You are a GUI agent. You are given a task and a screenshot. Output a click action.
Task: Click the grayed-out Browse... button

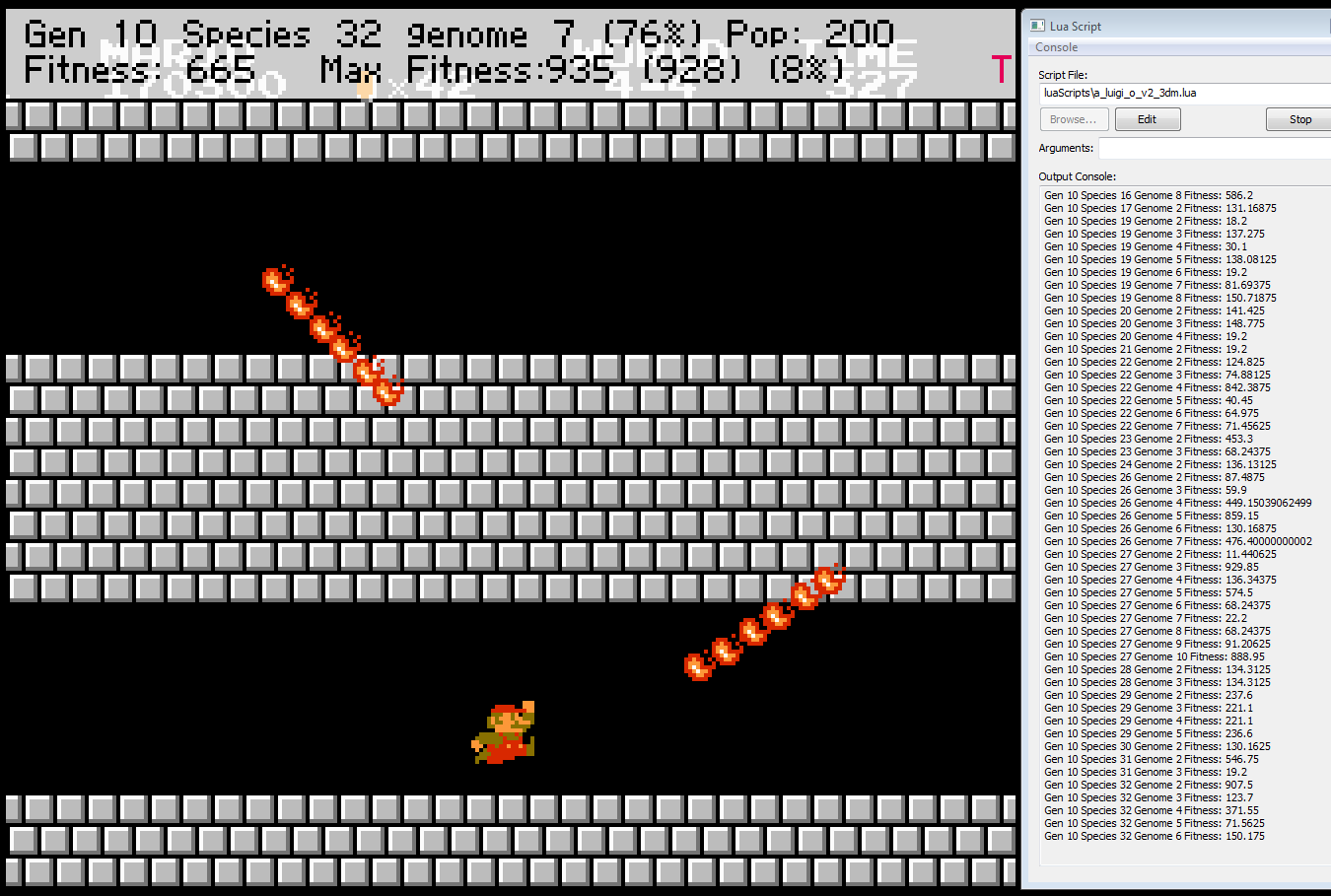point(1073,119)
